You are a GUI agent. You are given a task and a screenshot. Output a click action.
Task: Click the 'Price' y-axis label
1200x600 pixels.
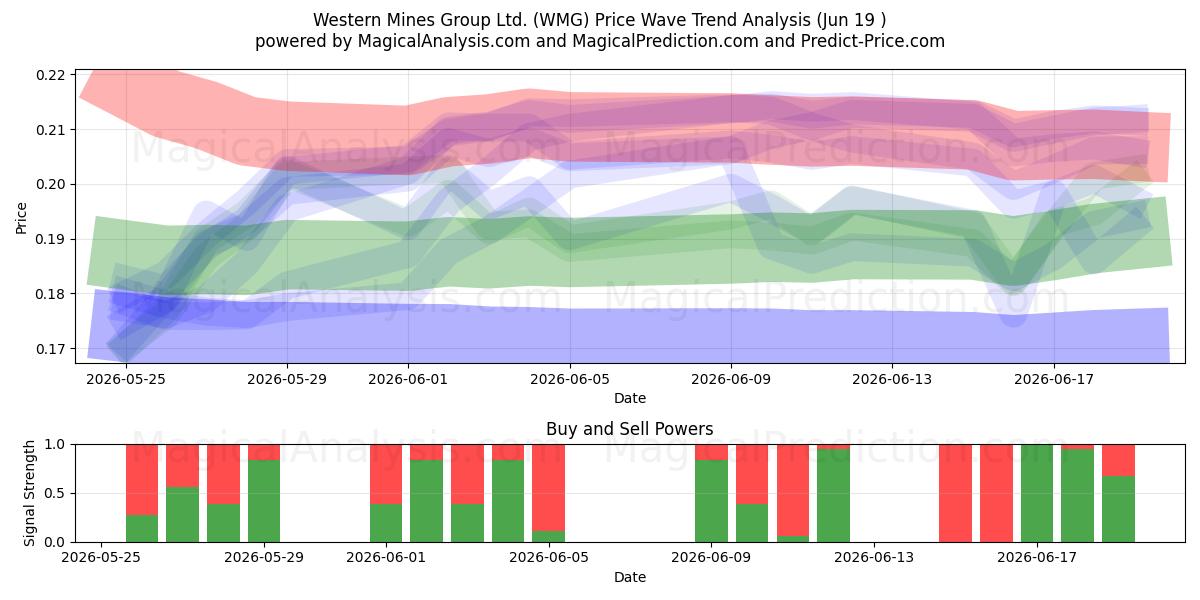22,216
